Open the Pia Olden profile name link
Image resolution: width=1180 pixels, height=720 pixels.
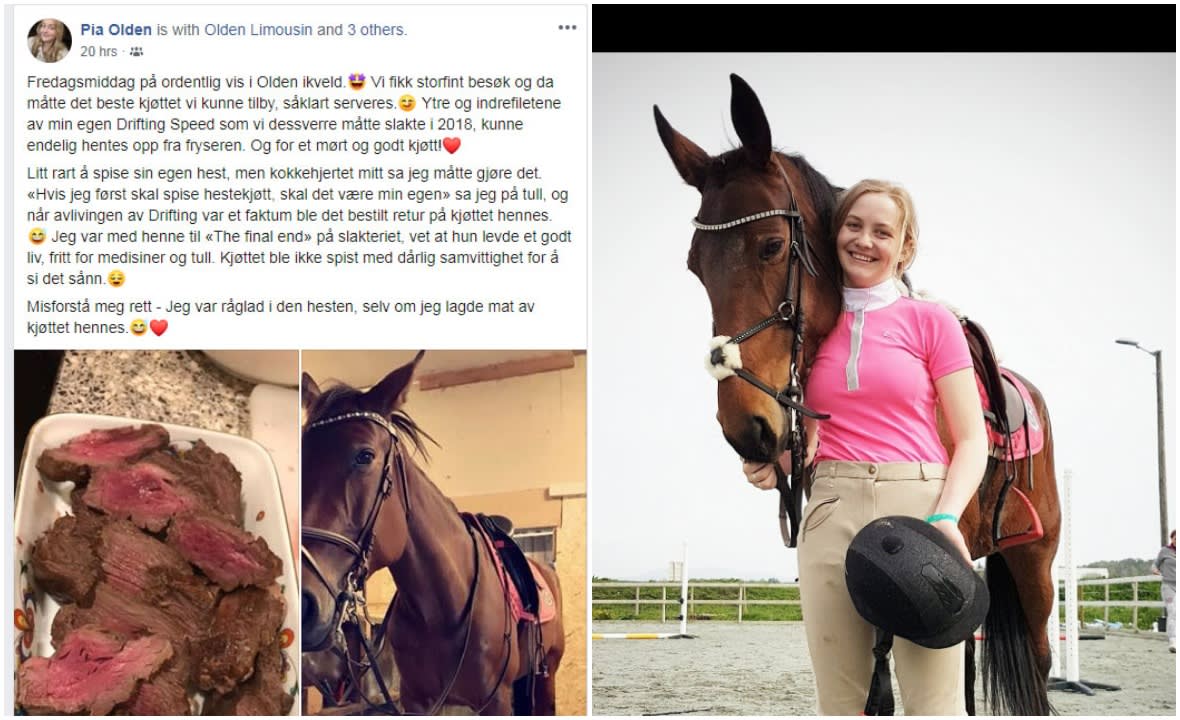(x=116, y=29)
